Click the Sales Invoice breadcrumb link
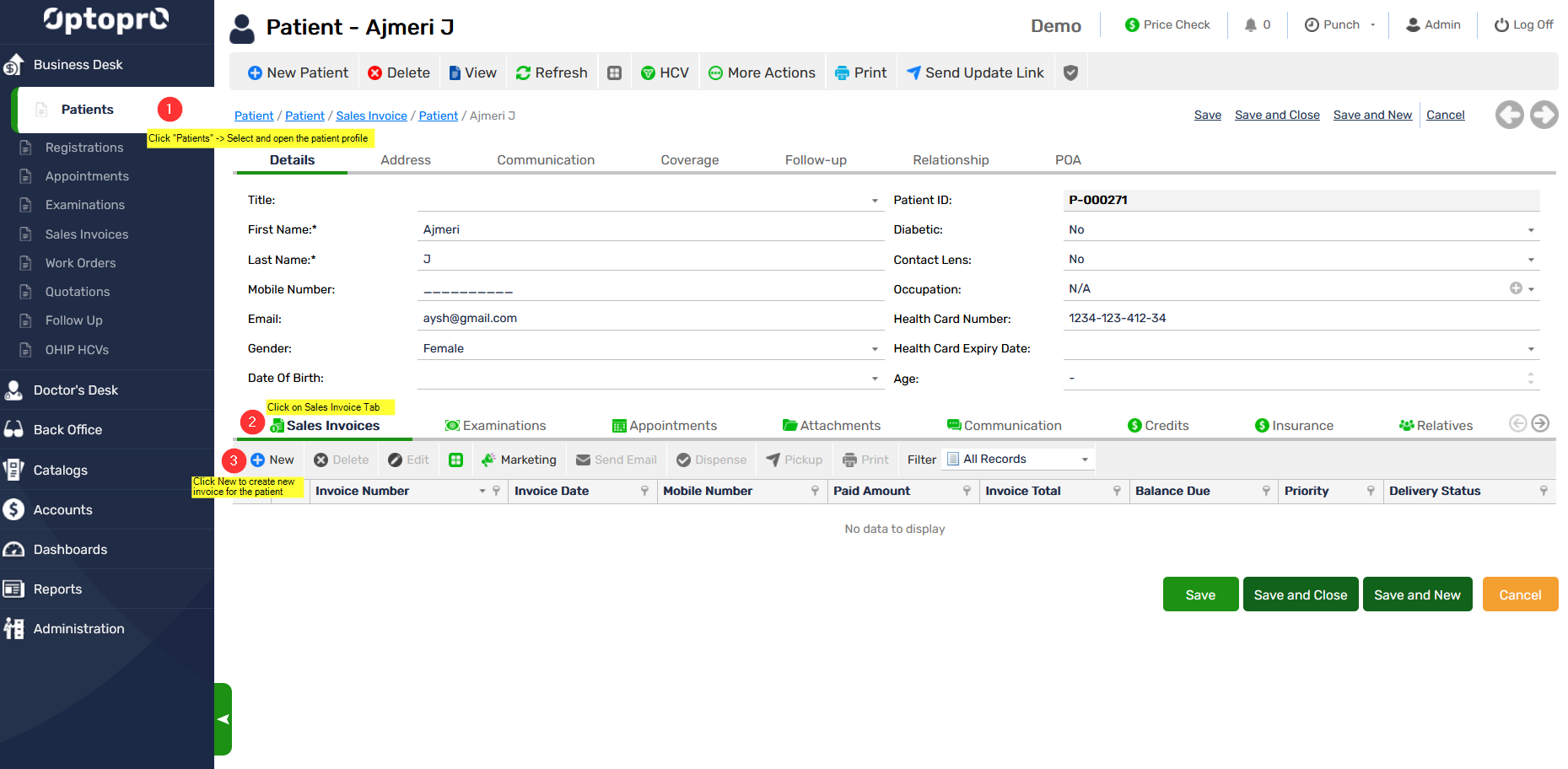The height and width of the screenshot is (769, 1568). click(x=371, y=116)
